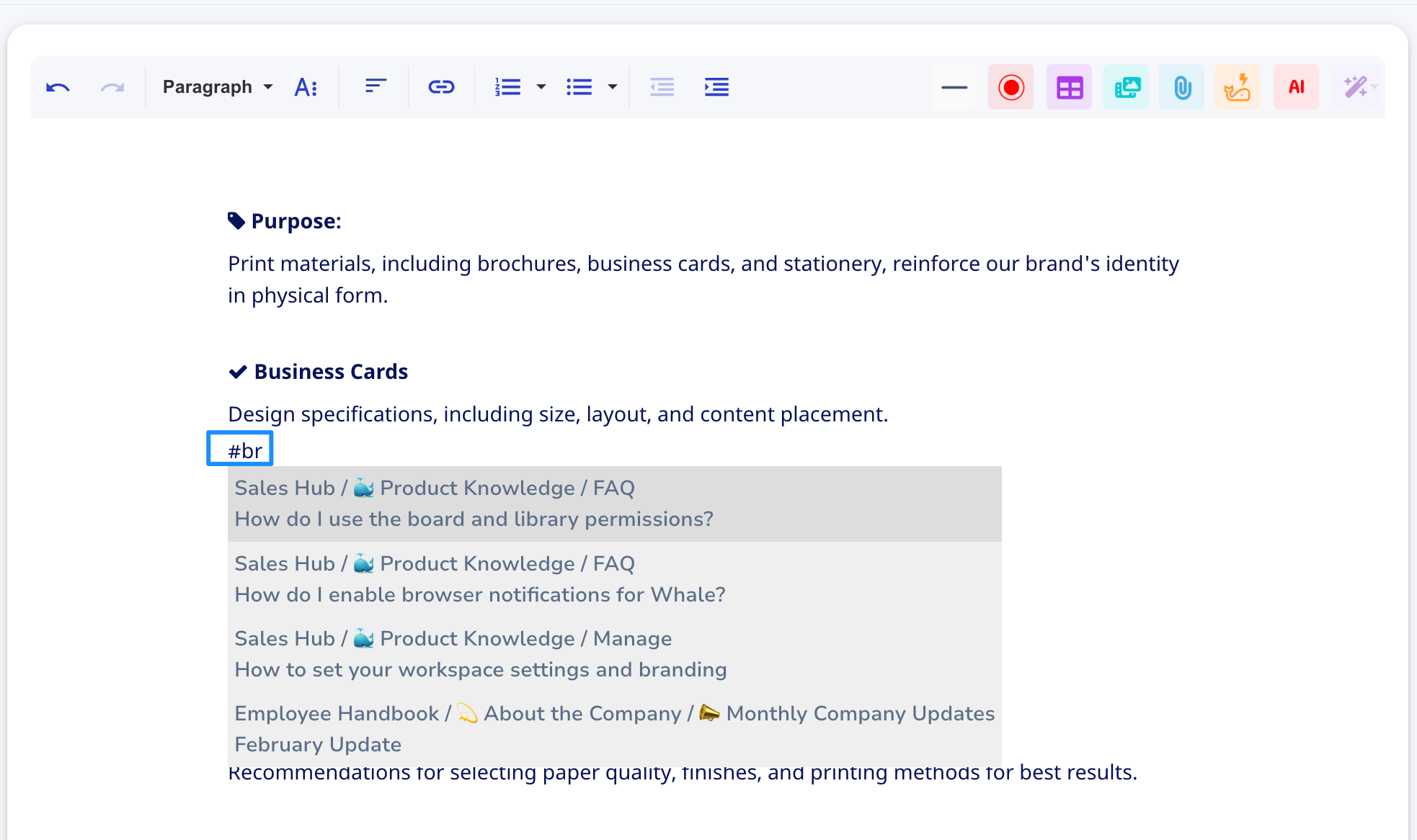Click the insert link icon
The image size is (1417, 840).
click(441, 87)
